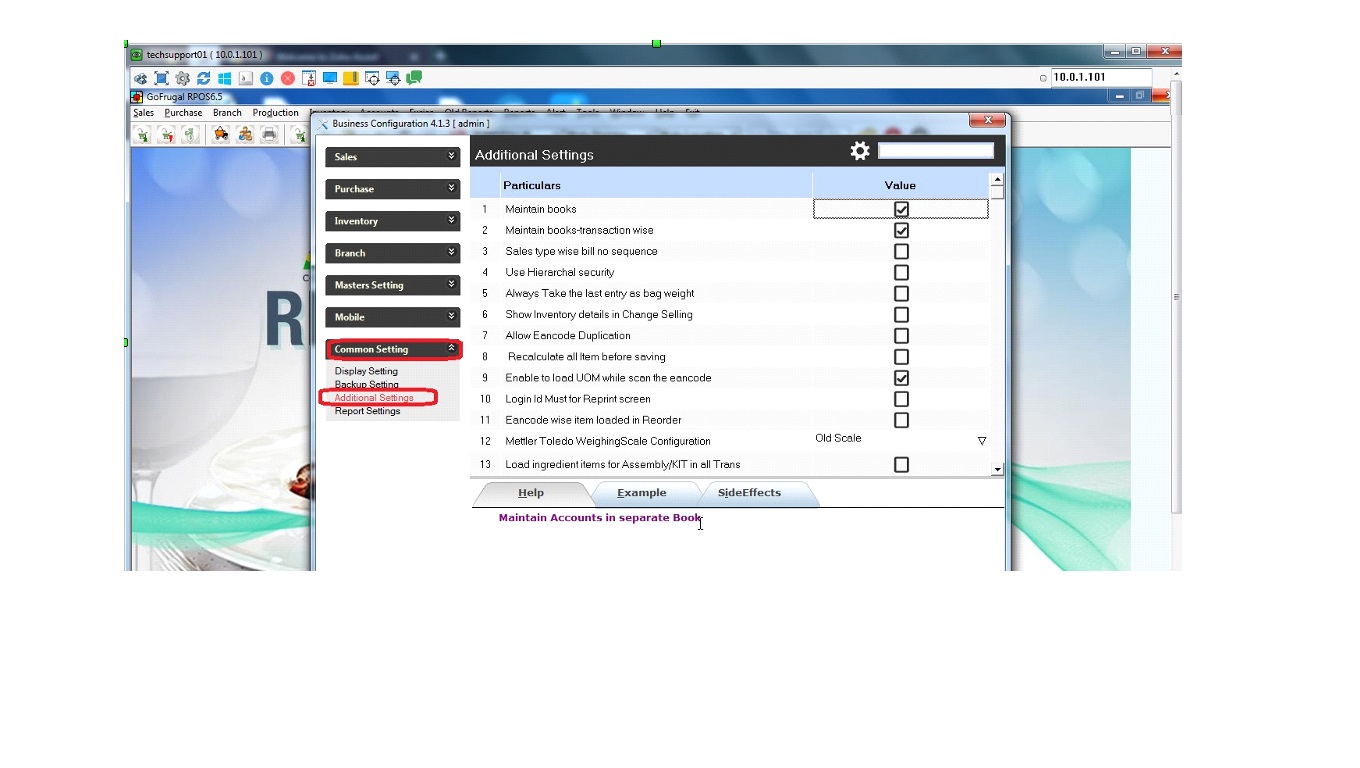The width and height of the screenshot is (1360, 768).
Task: Expand the Mobile section in sidebar
Action: pyautogui.click(x=393, y=317)
